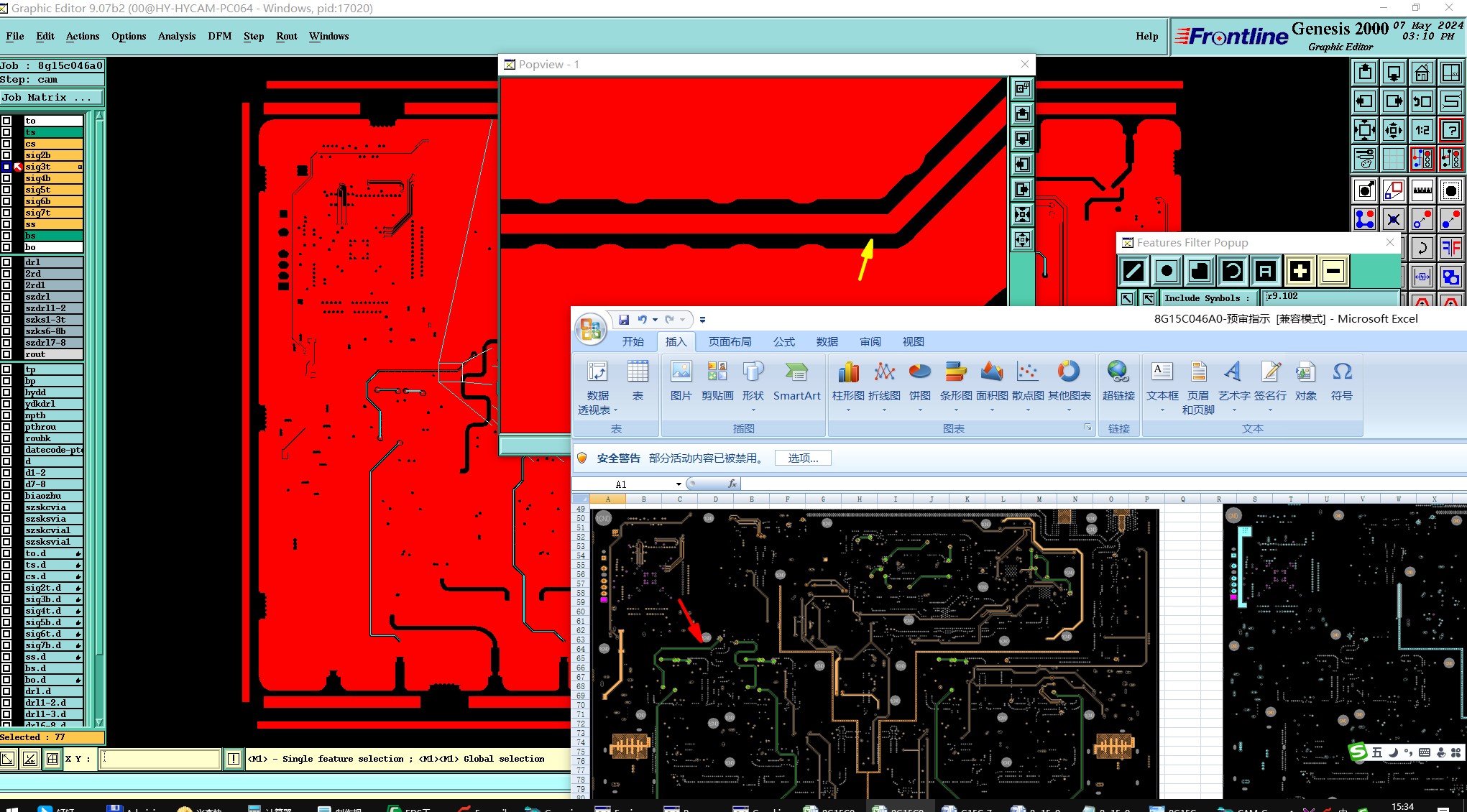Viewport: 1467px width, 812px height.
Task: Open the DFM menu
Action: click(219, 36)
